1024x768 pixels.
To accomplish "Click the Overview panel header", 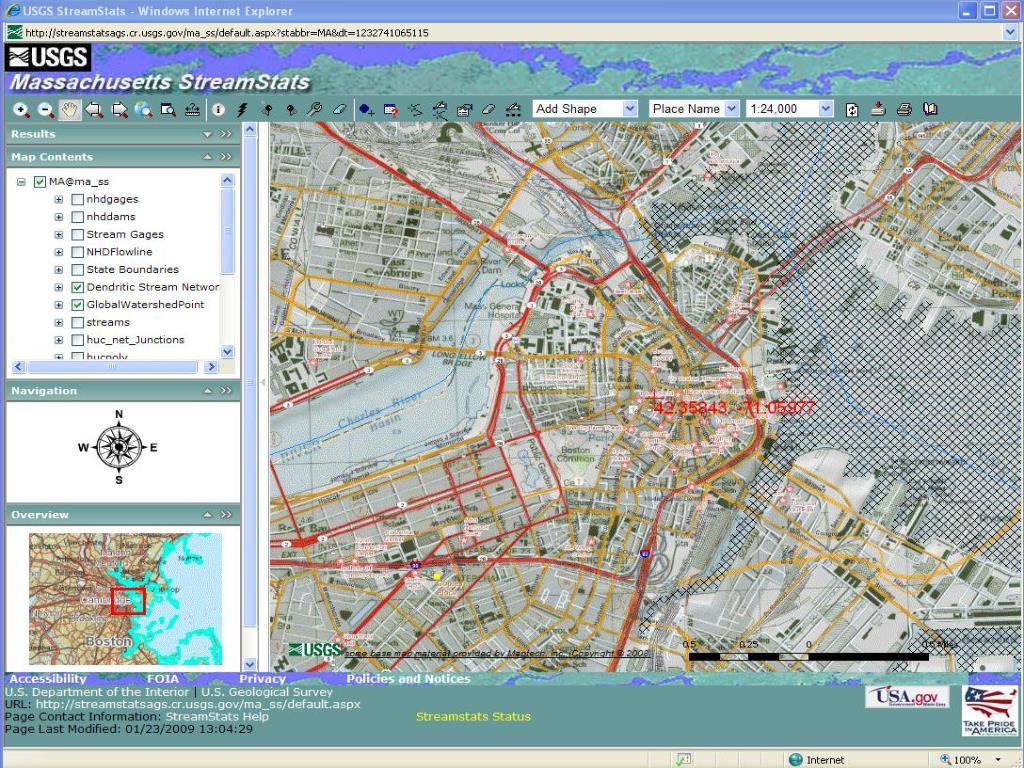I will [123, 515].
